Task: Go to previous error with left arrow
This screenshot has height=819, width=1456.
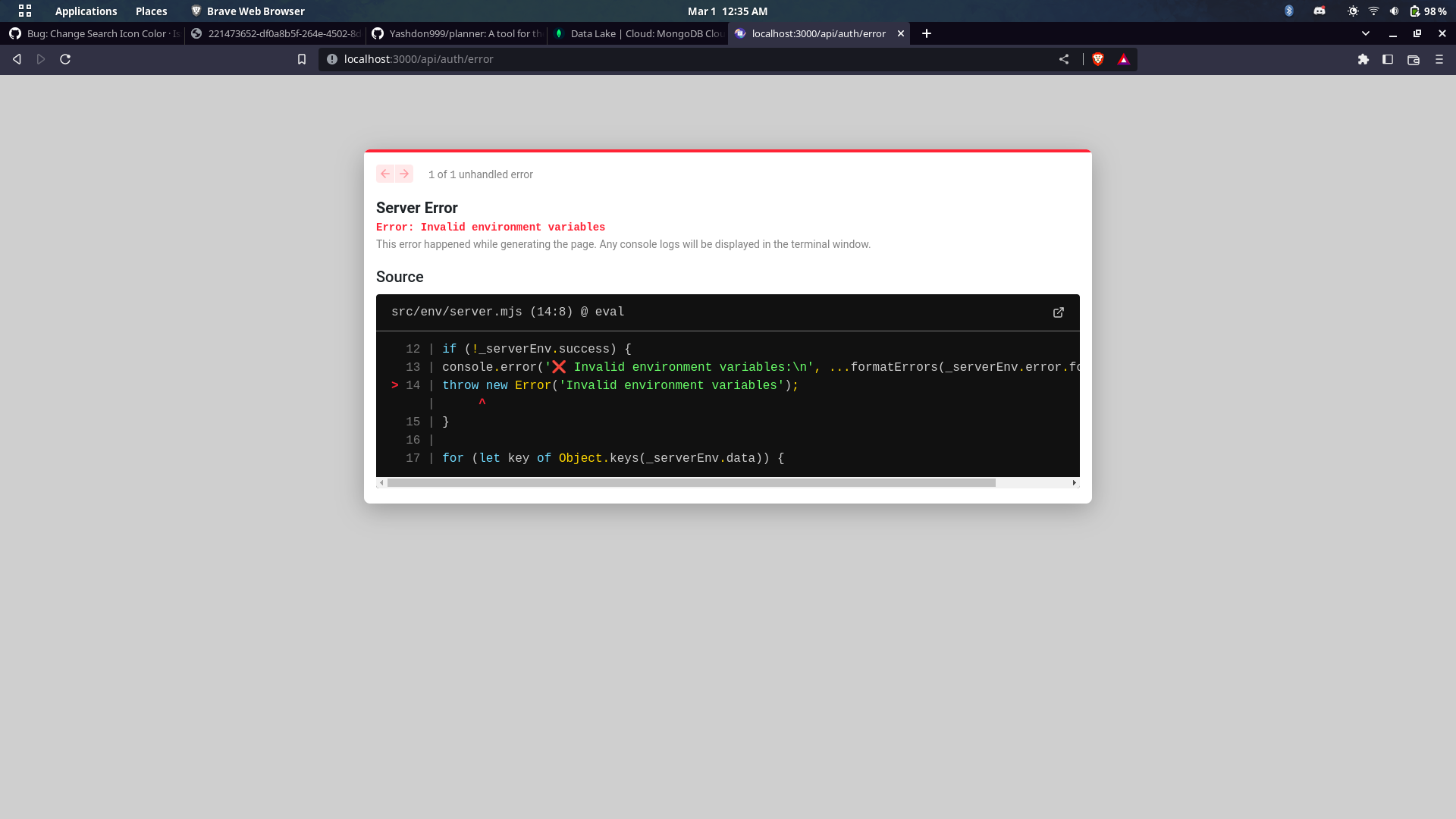Action: (x=385, y=174)
